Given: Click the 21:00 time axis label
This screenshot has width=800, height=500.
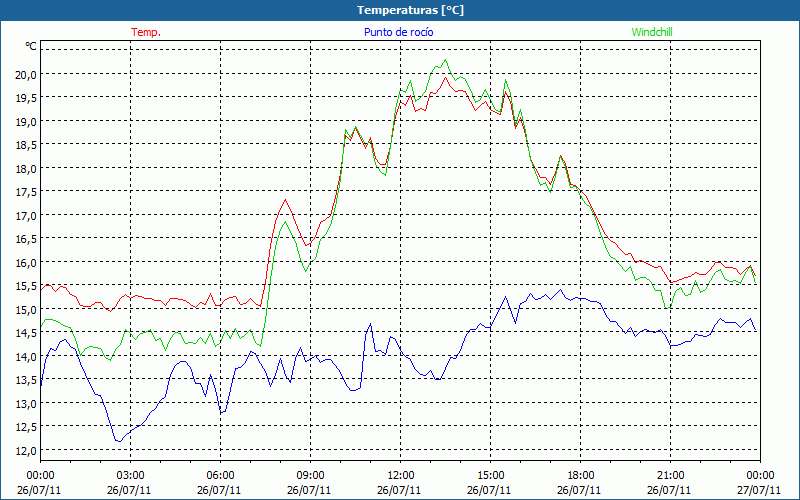Looking at the screenshot, I should point(670,476).
